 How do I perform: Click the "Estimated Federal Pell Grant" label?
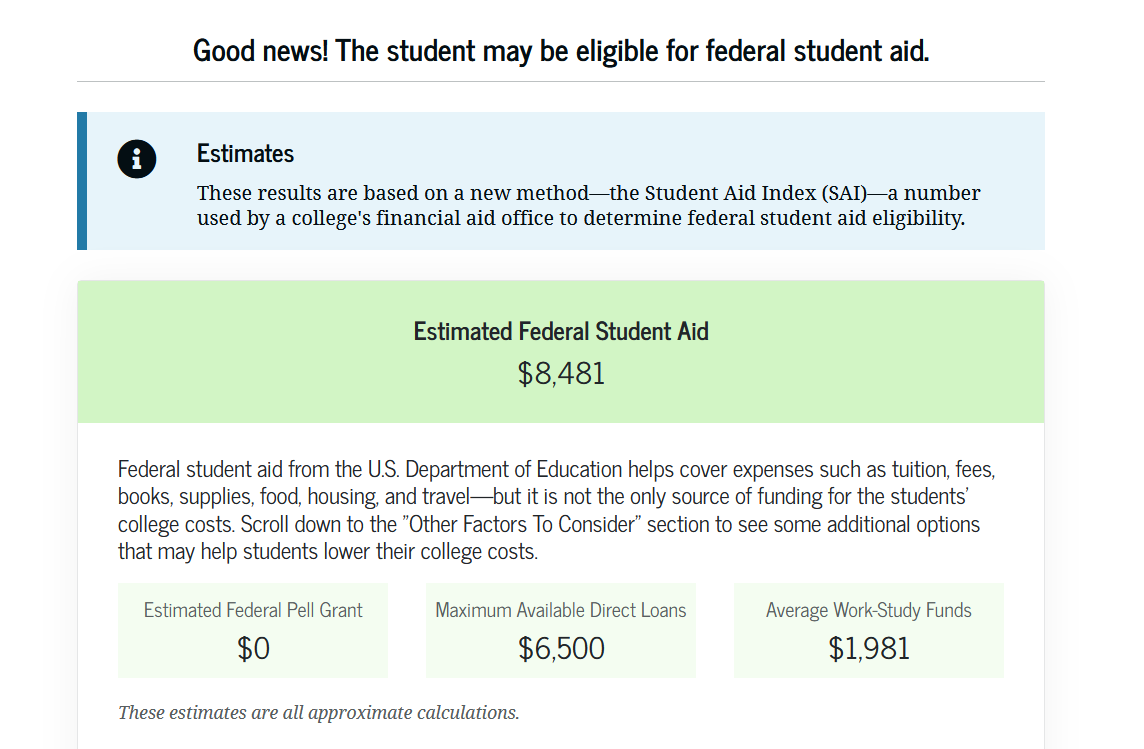coord(253,610)
